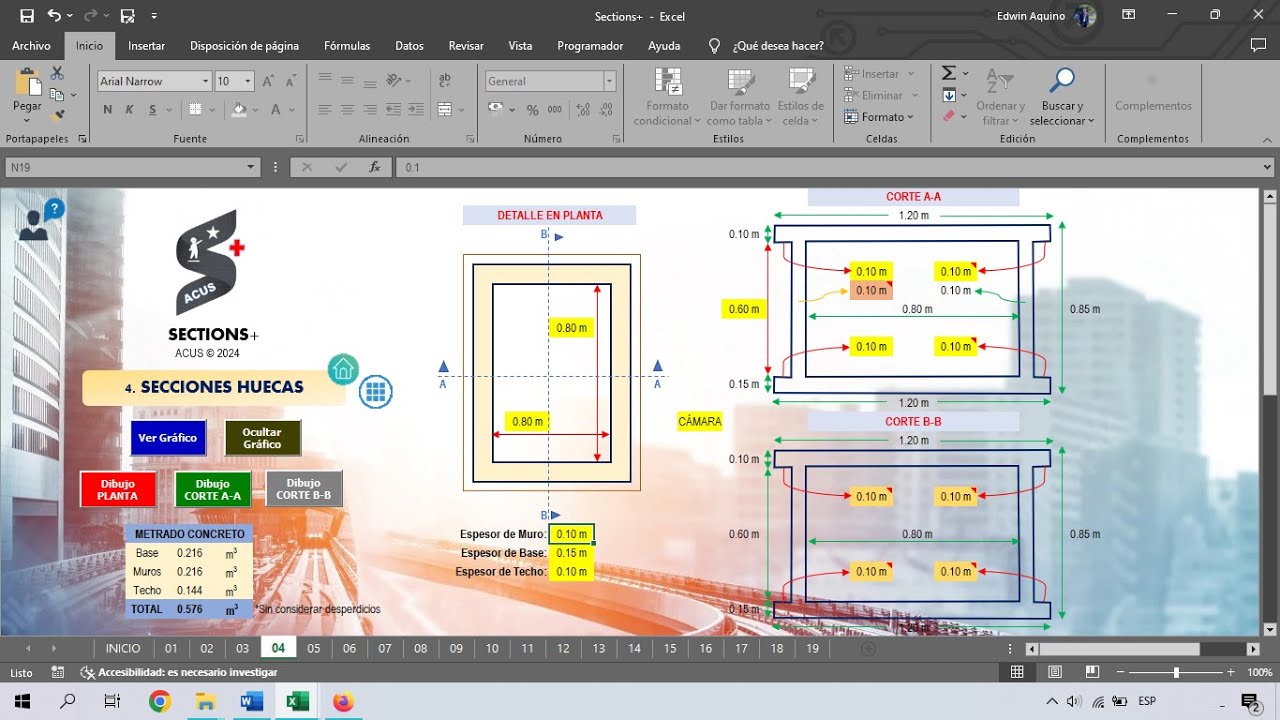Screen dimensions: 1280x720
Task: Decrease font size with small A
Action: [x=290, y=81]
